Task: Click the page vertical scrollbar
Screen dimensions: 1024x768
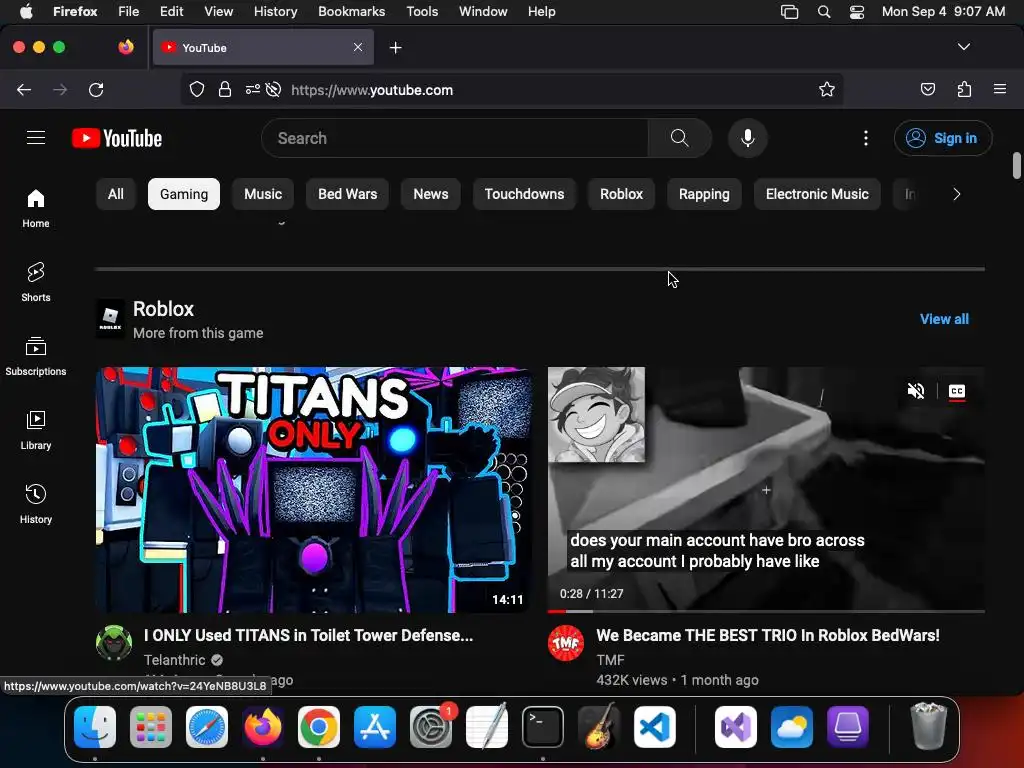Action: [1016, 165]
